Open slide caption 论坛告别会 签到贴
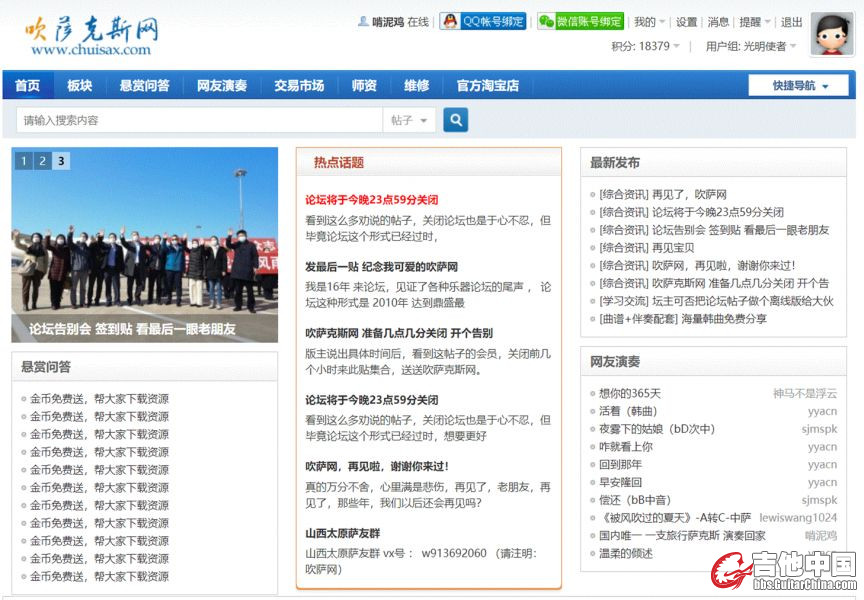864x600 pixels. [x=132, y=329]
